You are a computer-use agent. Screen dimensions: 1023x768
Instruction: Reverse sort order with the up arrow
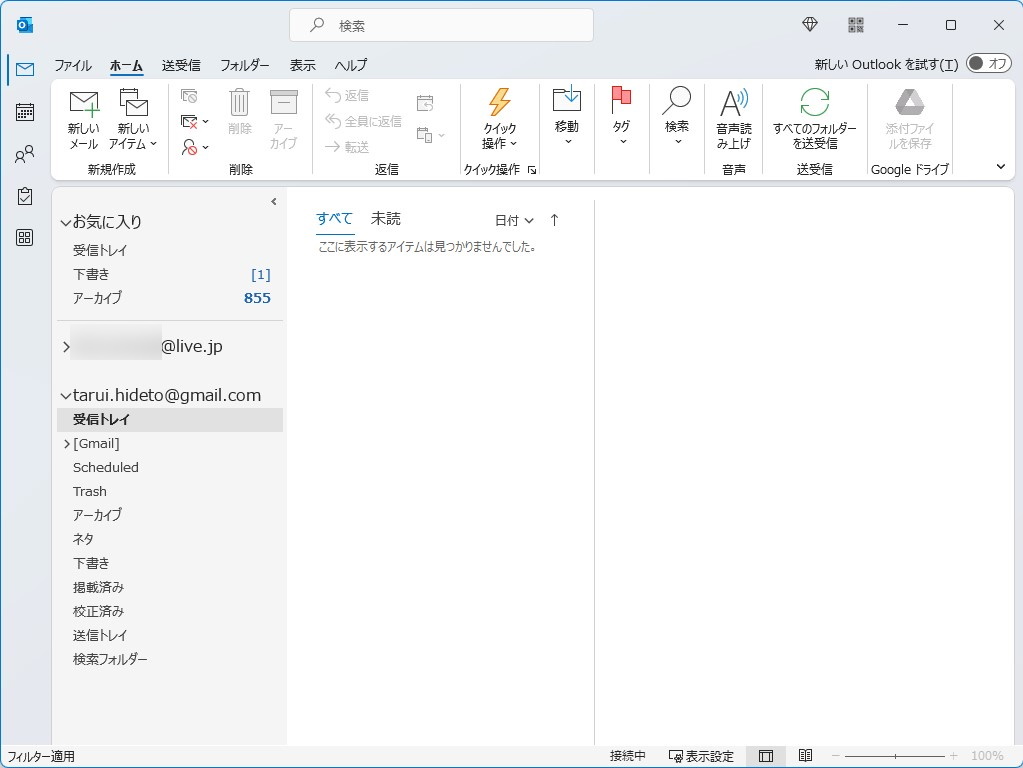click(x=553, y=219)
